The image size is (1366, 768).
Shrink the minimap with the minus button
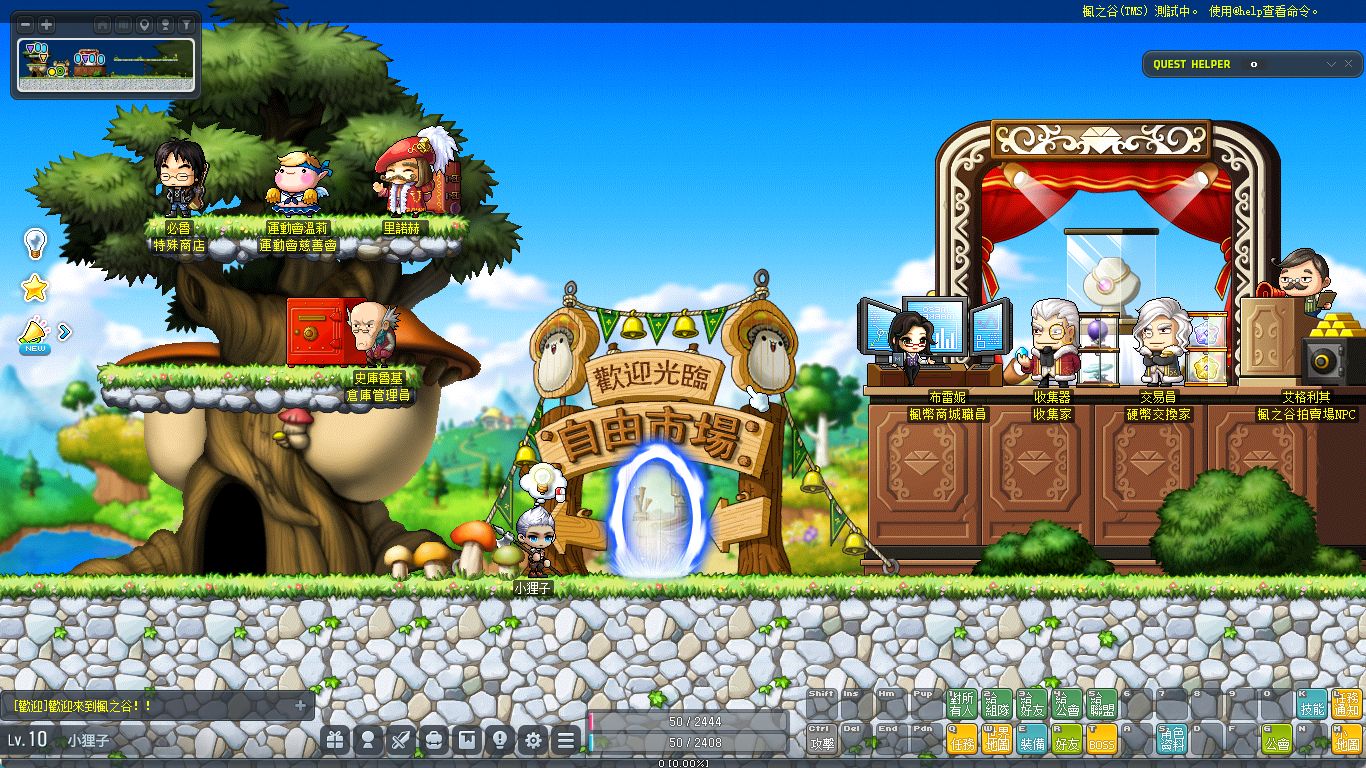(x=26, y=24)
